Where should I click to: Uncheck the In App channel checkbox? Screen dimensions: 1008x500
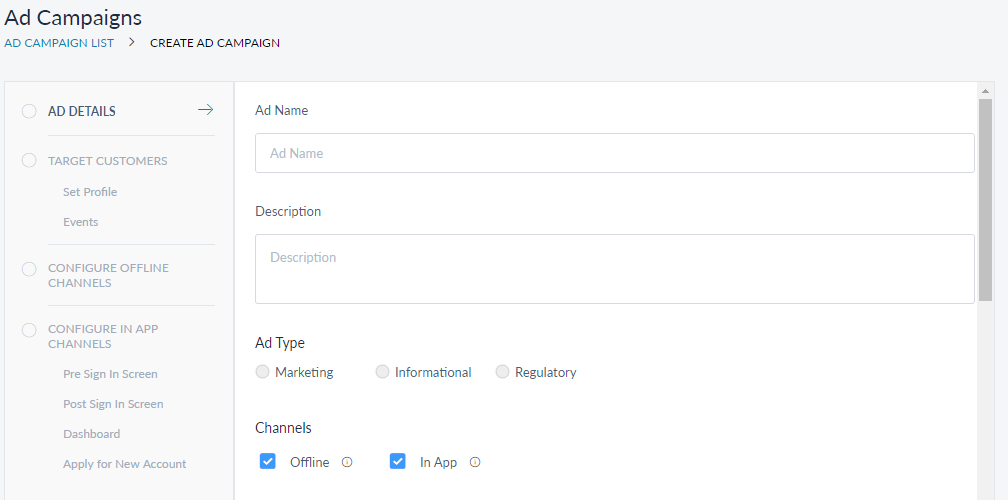[397, 461]
